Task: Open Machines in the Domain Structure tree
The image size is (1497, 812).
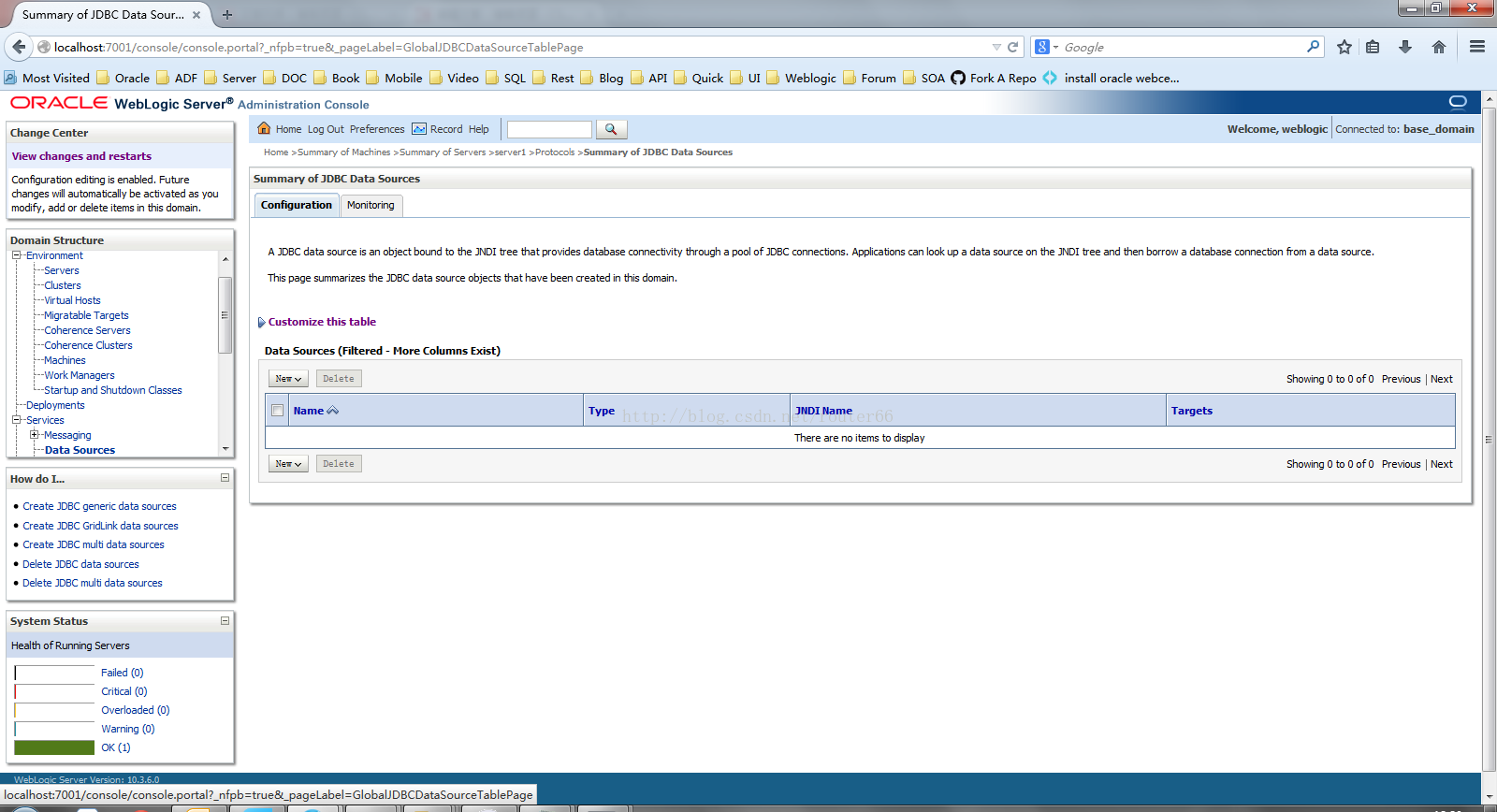Action: pyautogui.click(x=65, y=360)
